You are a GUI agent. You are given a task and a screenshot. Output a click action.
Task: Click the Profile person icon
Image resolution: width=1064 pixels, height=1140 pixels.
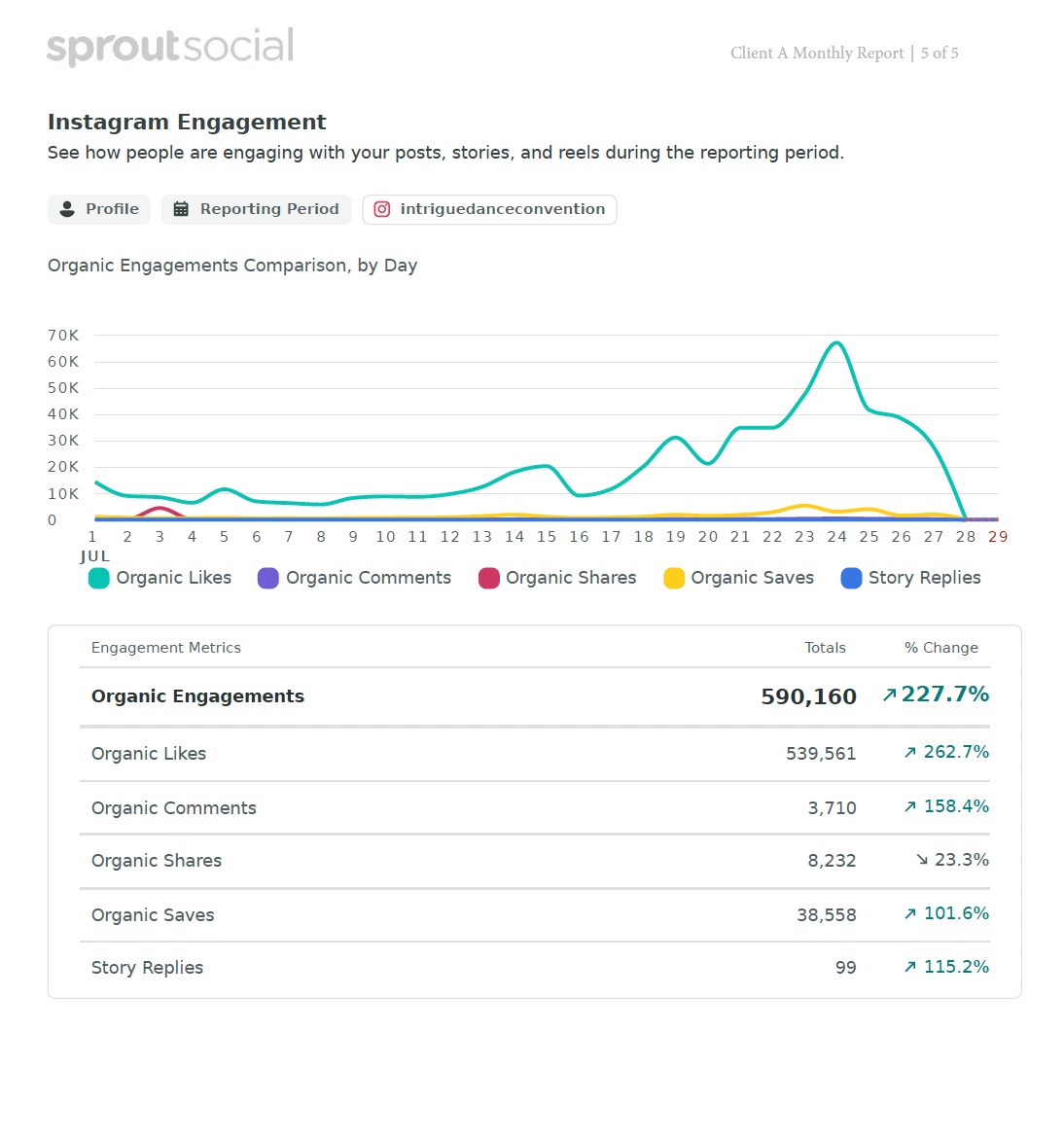[x=67, y=209]
